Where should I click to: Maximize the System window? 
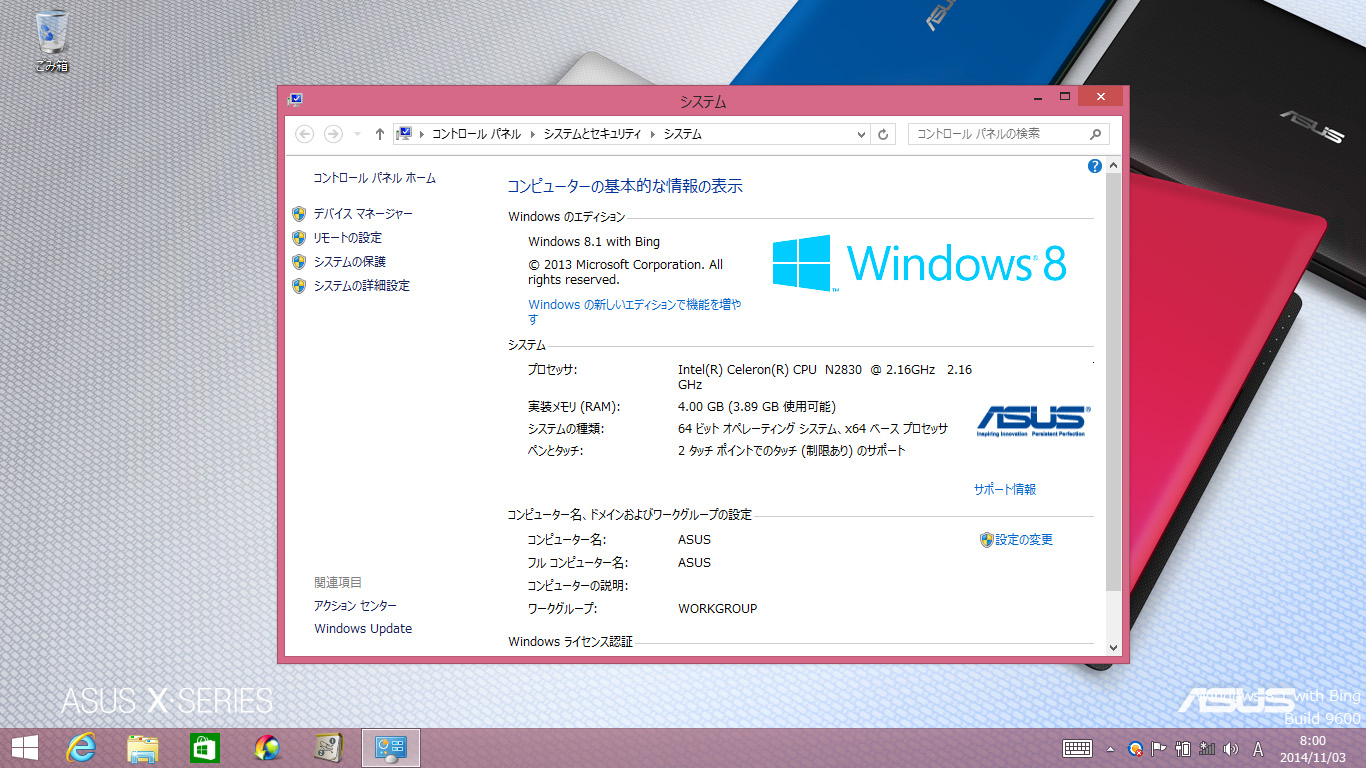[1065, 97]
